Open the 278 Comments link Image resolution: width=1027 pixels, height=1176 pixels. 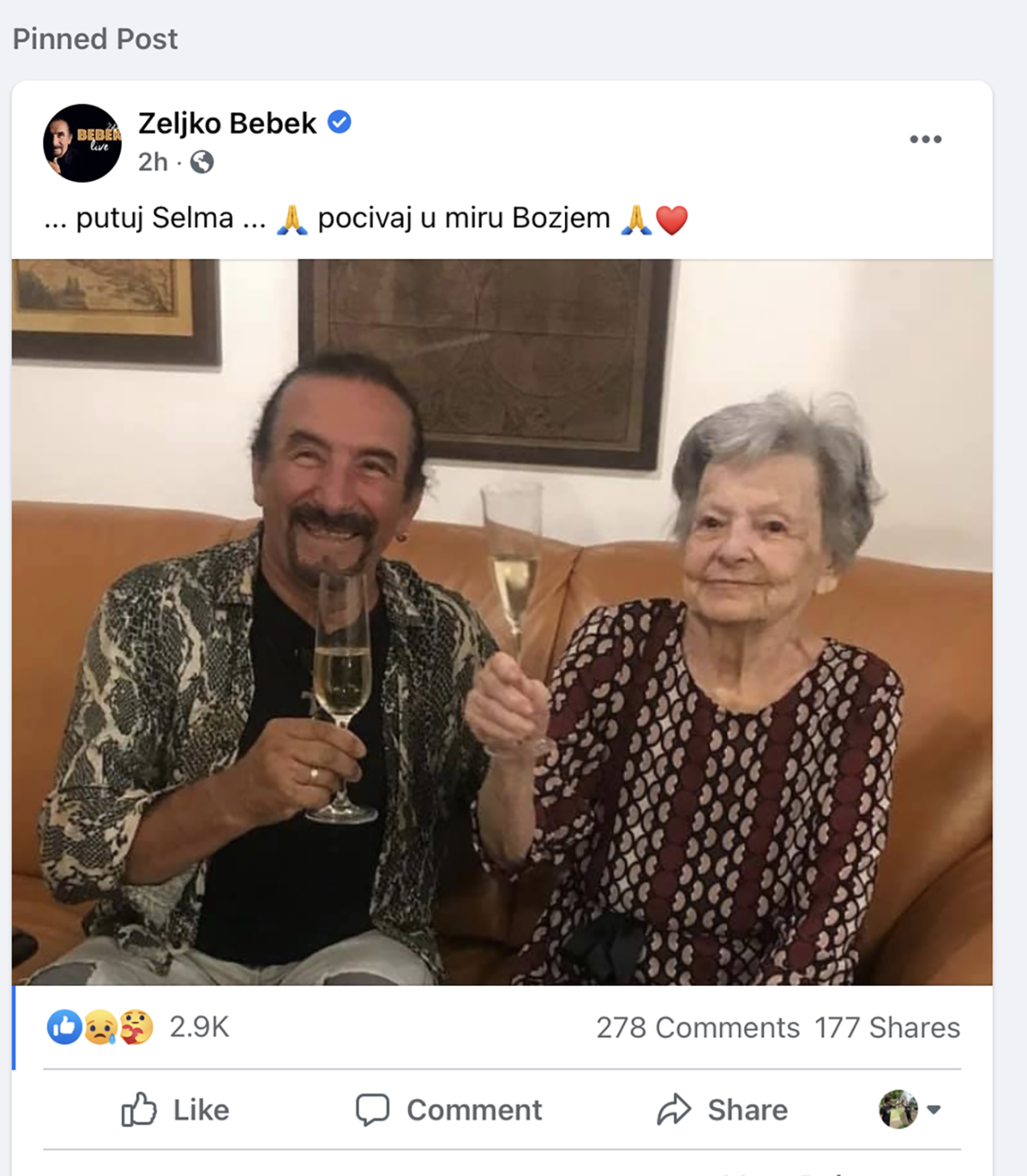pos(697,1028)
